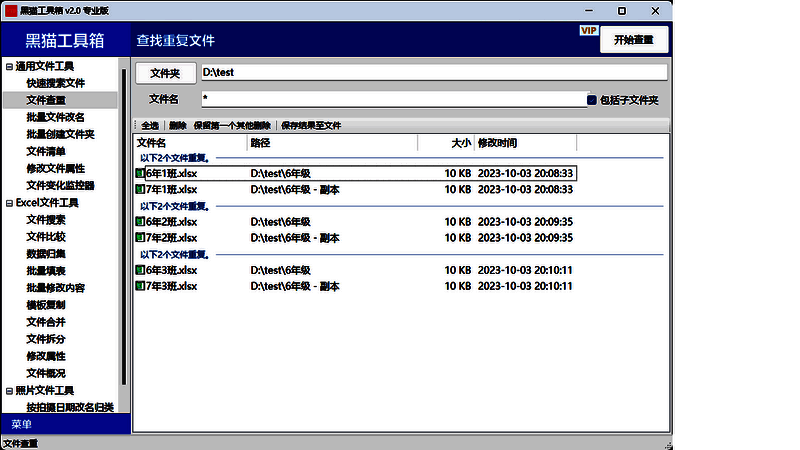Click the Excel icon of 6年1班.xlsx
The width and height of the screenshot is (800, 450).
click(x=140, y=173)
